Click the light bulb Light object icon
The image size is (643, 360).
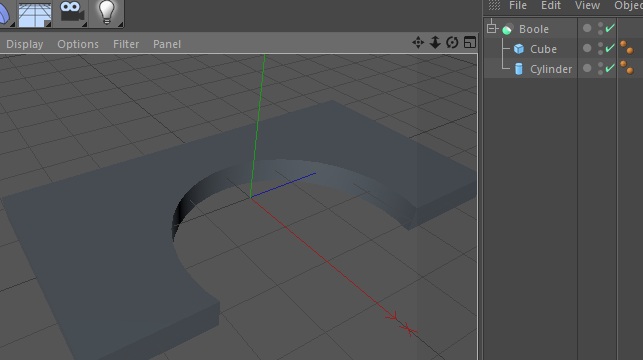click(x=107, y=13)
